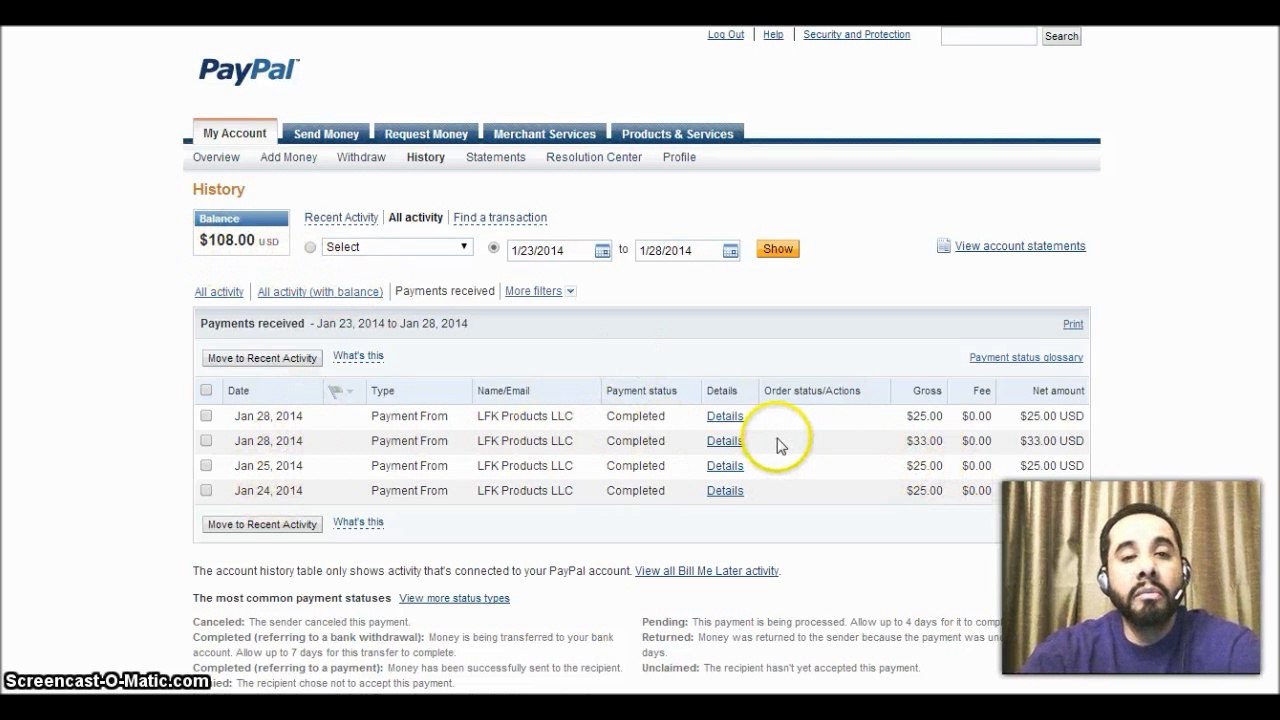Open Details for the $33.00 payment
This screenshot has height=720, width=1280.
[725, 441]
